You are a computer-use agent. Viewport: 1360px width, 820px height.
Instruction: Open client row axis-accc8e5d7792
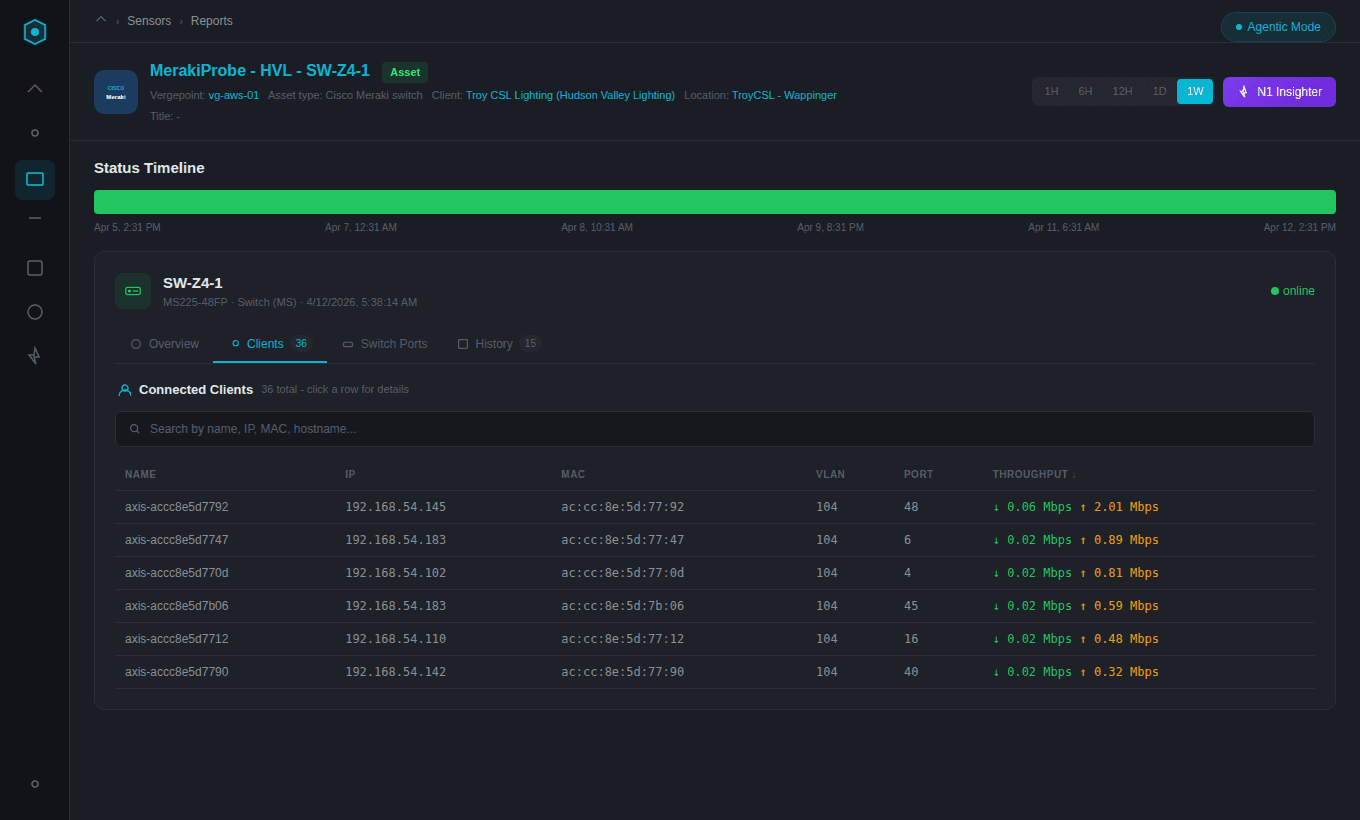pyautogui.click(x=715, y=507)
